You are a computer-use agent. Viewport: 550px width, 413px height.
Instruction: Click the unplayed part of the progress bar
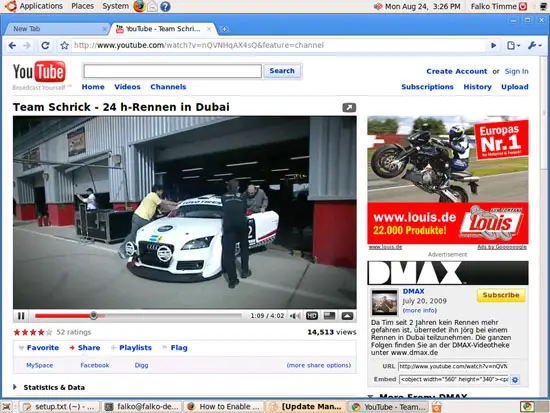[172, 316]
